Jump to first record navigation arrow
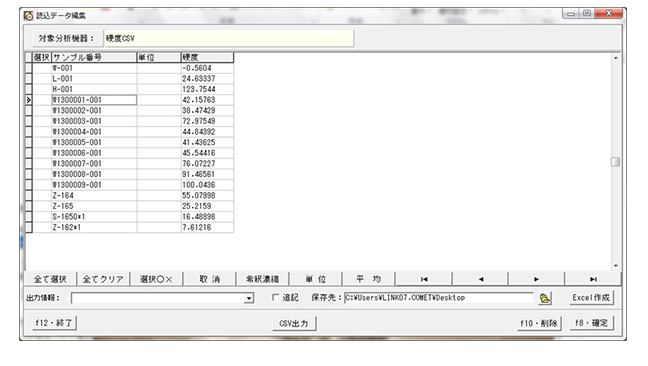Viewport: 648px width, 366px height. pos(424,279)
